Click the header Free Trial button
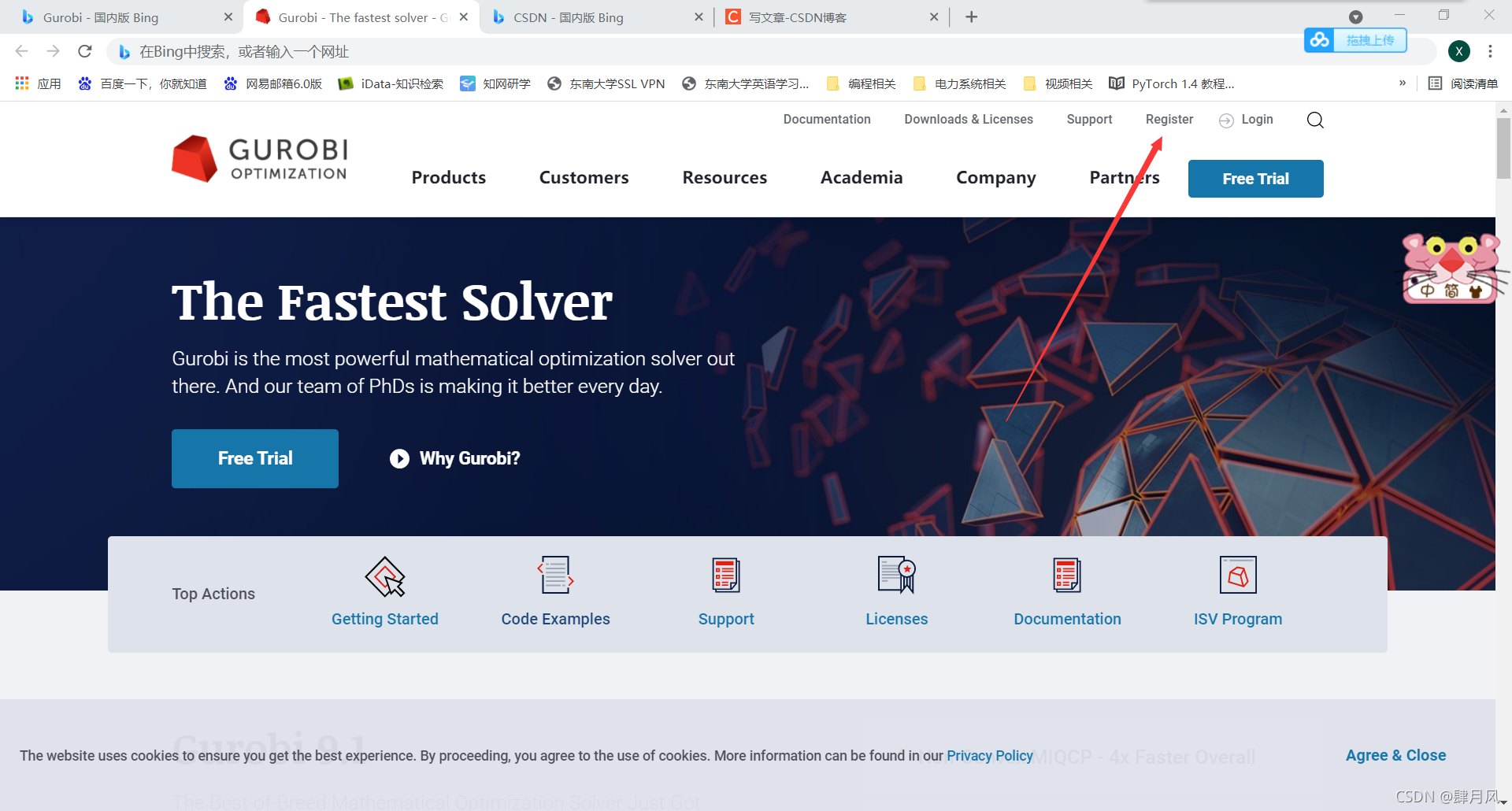Image resolution: width=1512 pixels, height=811 pixels. click(x=1255, y=179)
